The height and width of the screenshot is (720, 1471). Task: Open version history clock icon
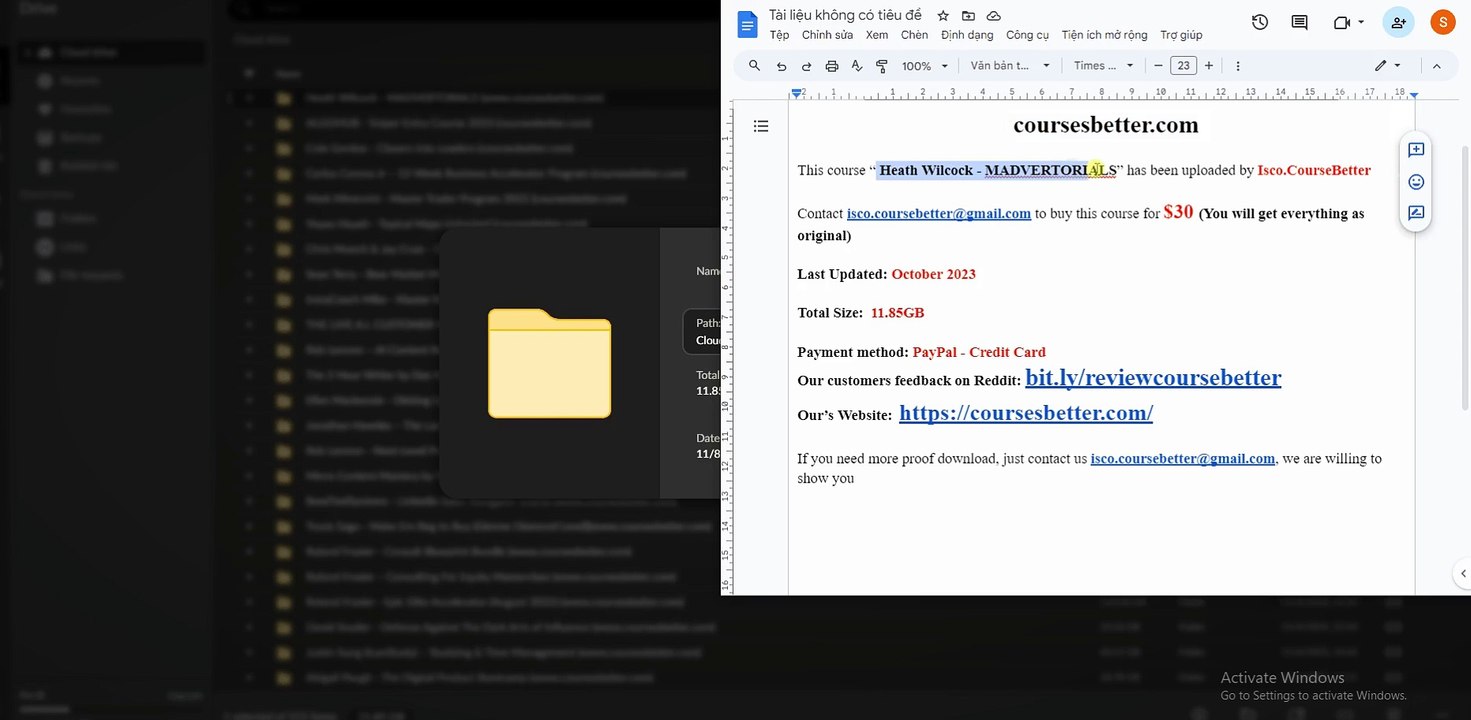click(1260, 22)
